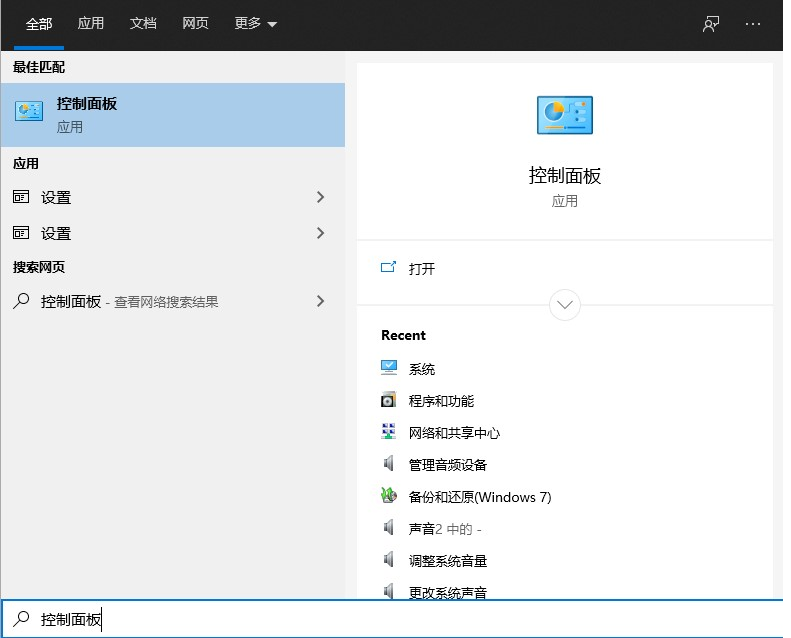Expand the 查看网络搜索结果 arrow chevron
The height and width of the screenshot is (638, 791).
320,300
